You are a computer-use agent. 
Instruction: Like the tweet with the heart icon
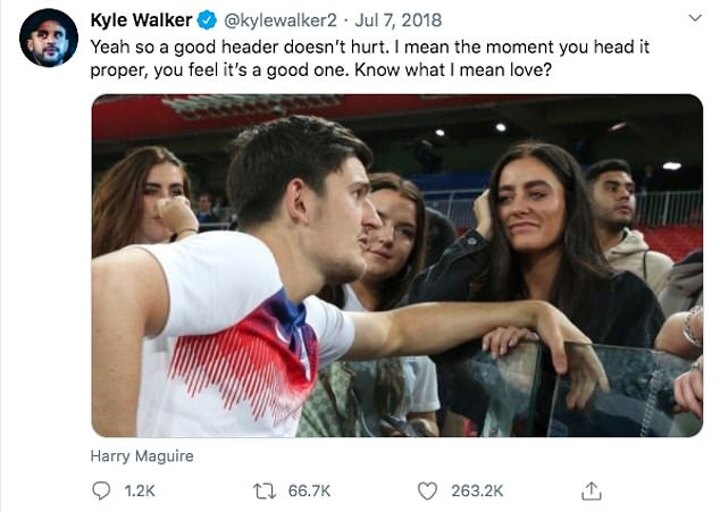pos(427,490)
